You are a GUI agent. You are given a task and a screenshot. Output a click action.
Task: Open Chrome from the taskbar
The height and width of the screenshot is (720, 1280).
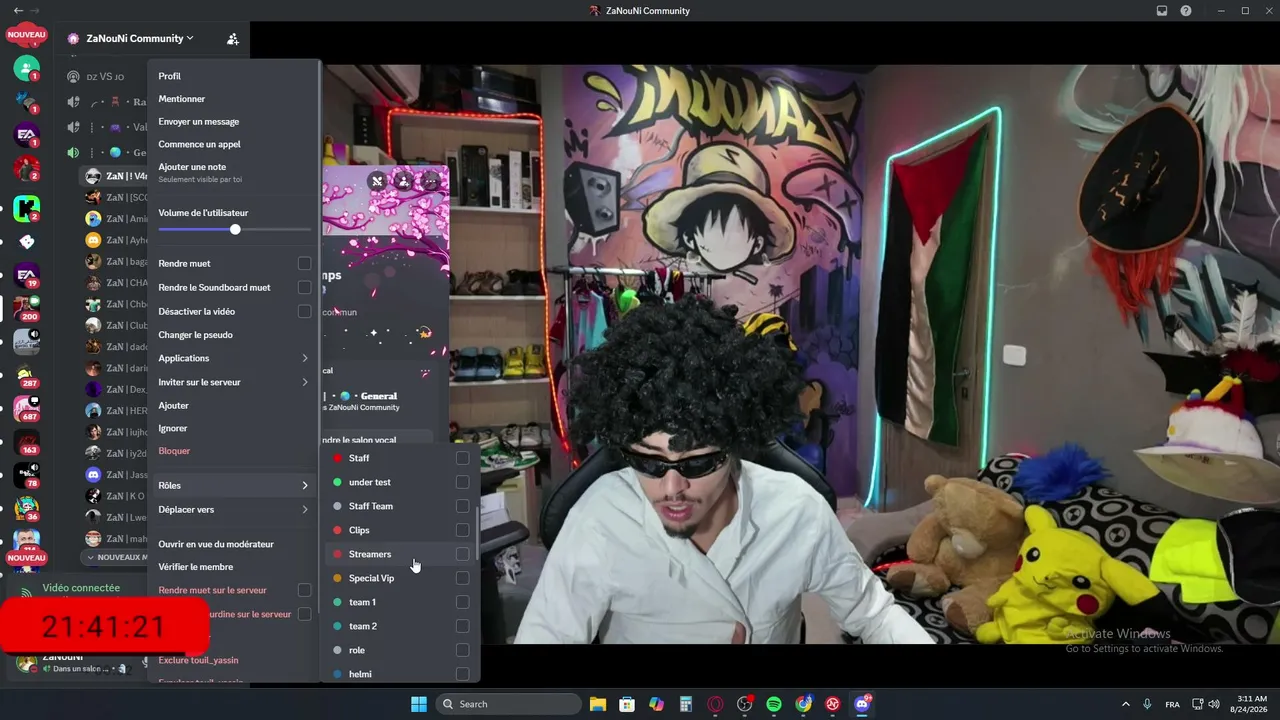tap(803, 704)
